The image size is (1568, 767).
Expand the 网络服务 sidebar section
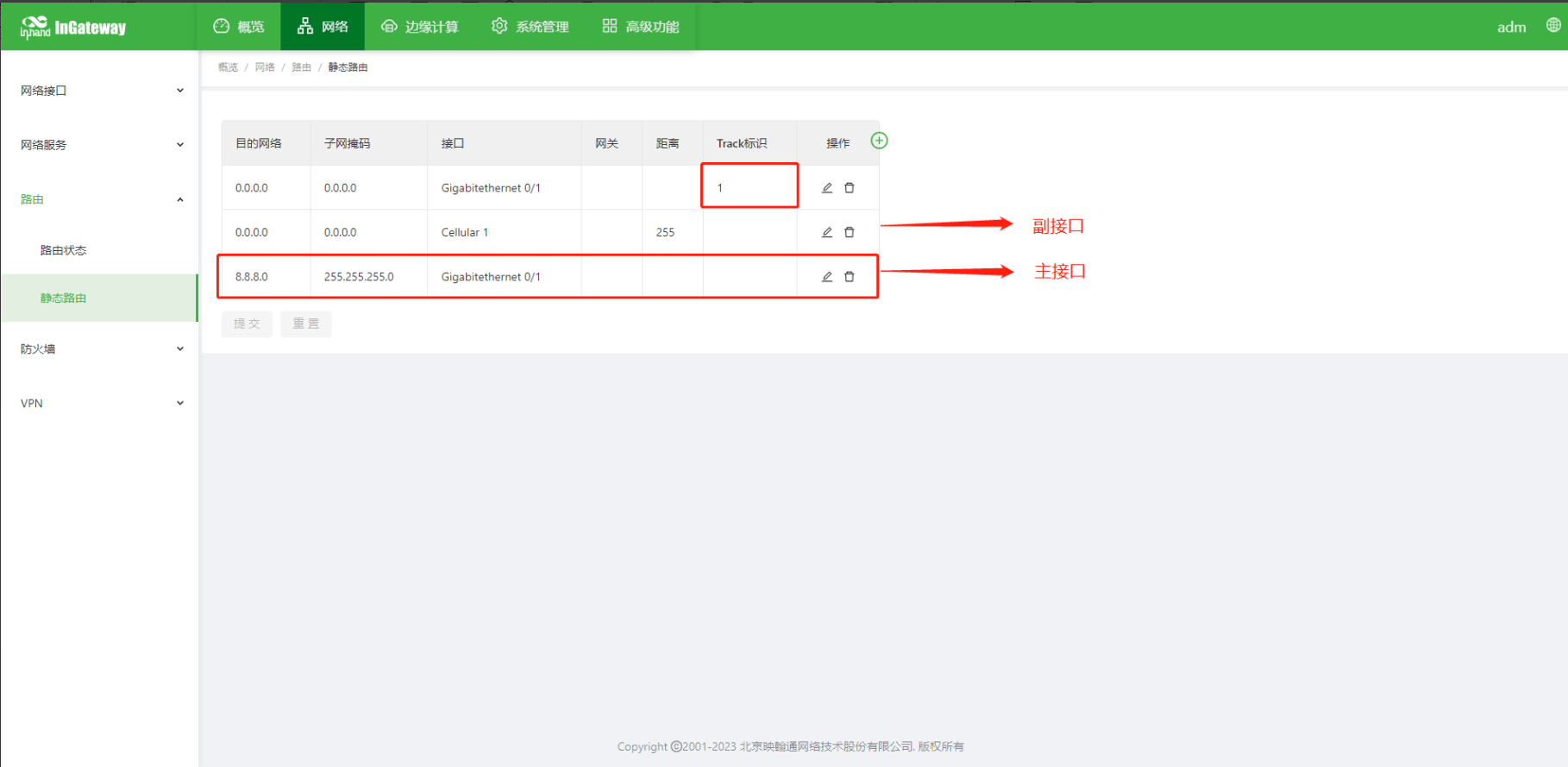pyautogui.click(x=99, y=145)
